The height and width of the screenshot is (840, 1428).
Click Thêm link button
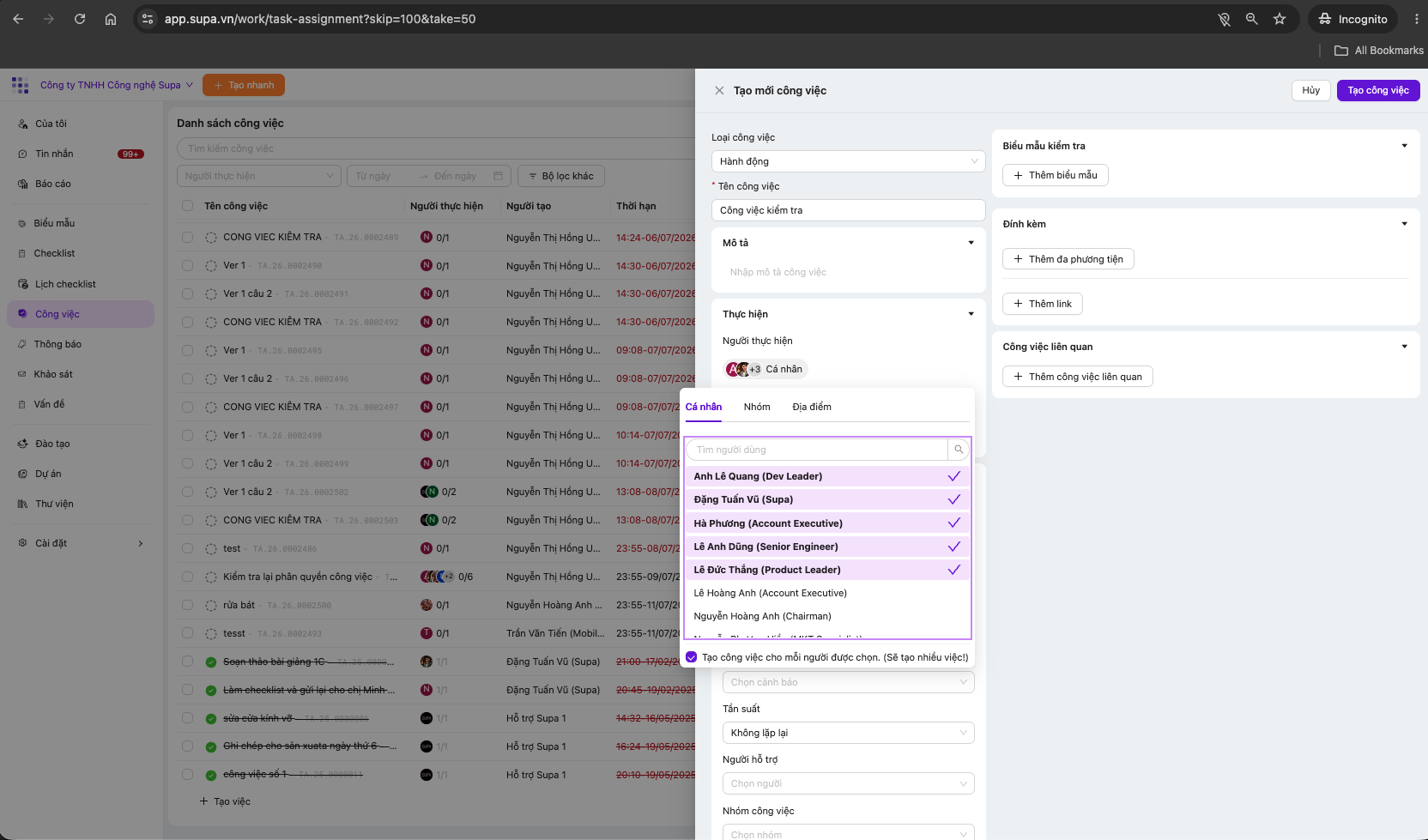[x=1043, y=304]
